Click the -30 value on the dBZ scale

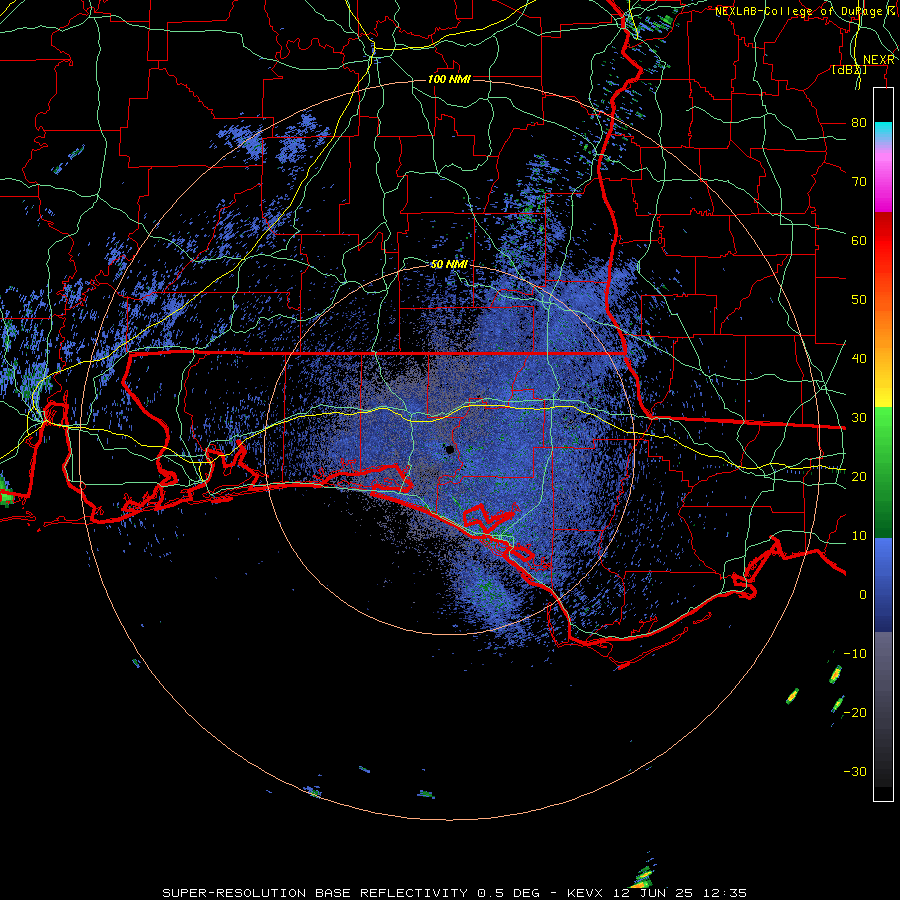coord(855,772)
